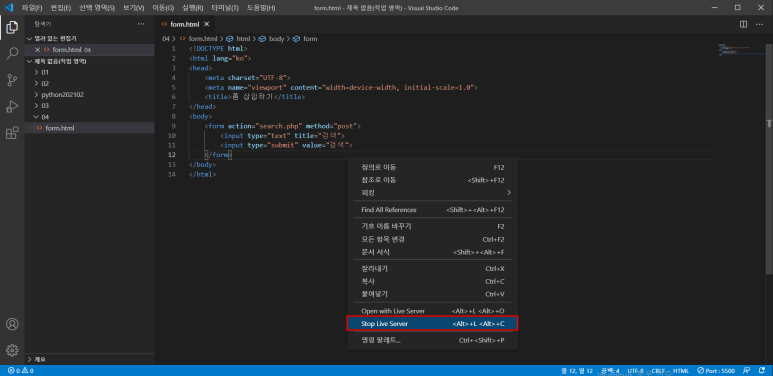Select Find All References in context menu
773x376 pixels.
(432, 210)
